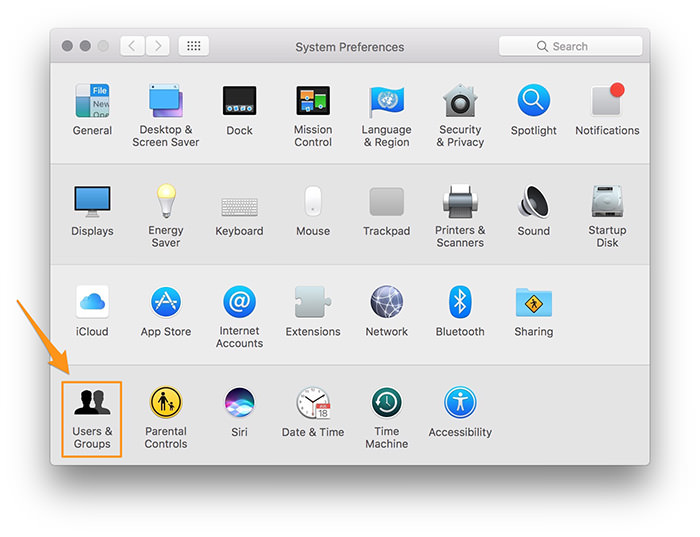Open the Security & Privacy pane
The image size is (700, 537).
tap(460, 102)
